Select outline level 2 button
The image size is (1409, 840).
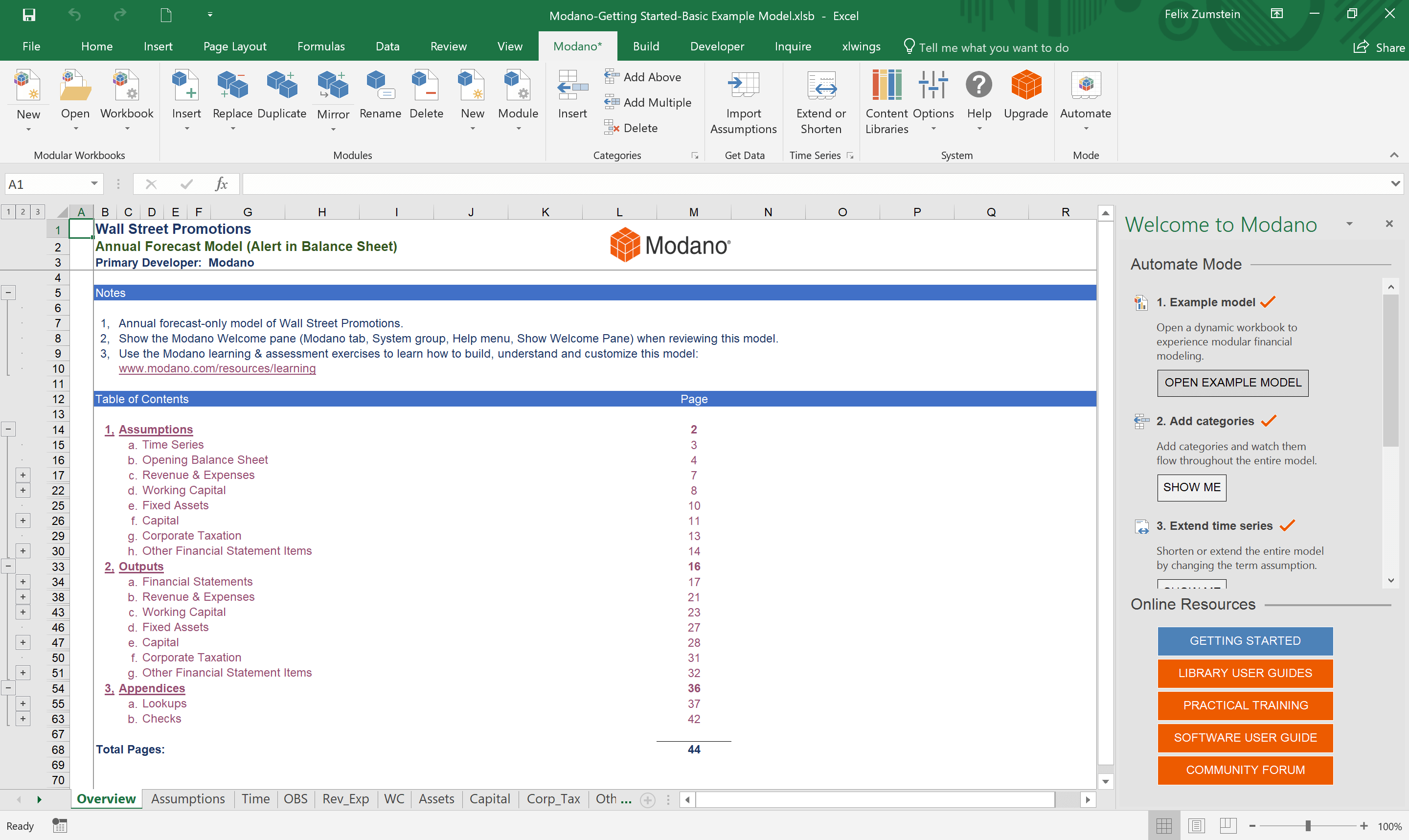(23, 212)
